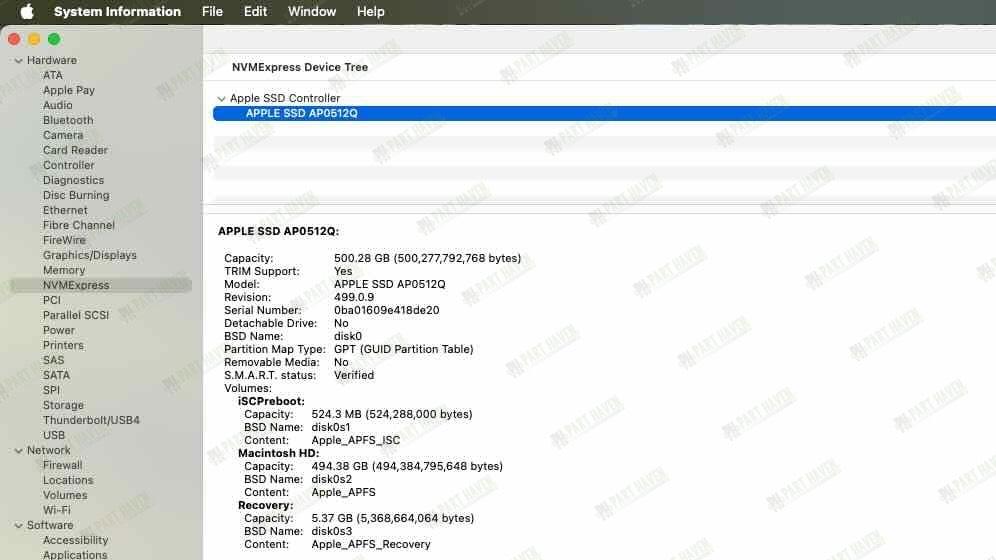Collapse the Software section disclosure triangle
Viewport: 996px width, 560px height.
click(18, 526)
